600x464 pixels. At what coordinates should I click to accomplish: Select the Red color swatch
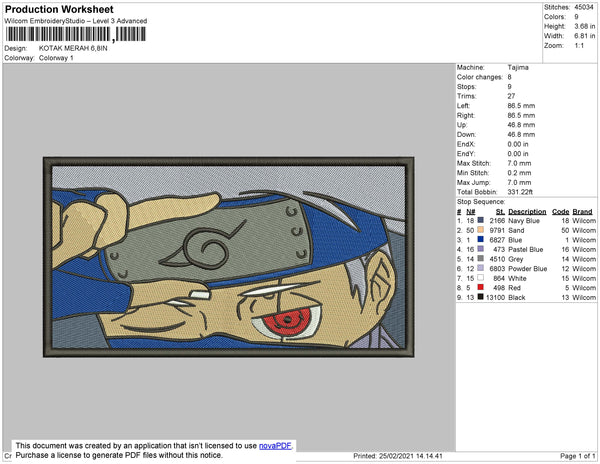(481, 287)
